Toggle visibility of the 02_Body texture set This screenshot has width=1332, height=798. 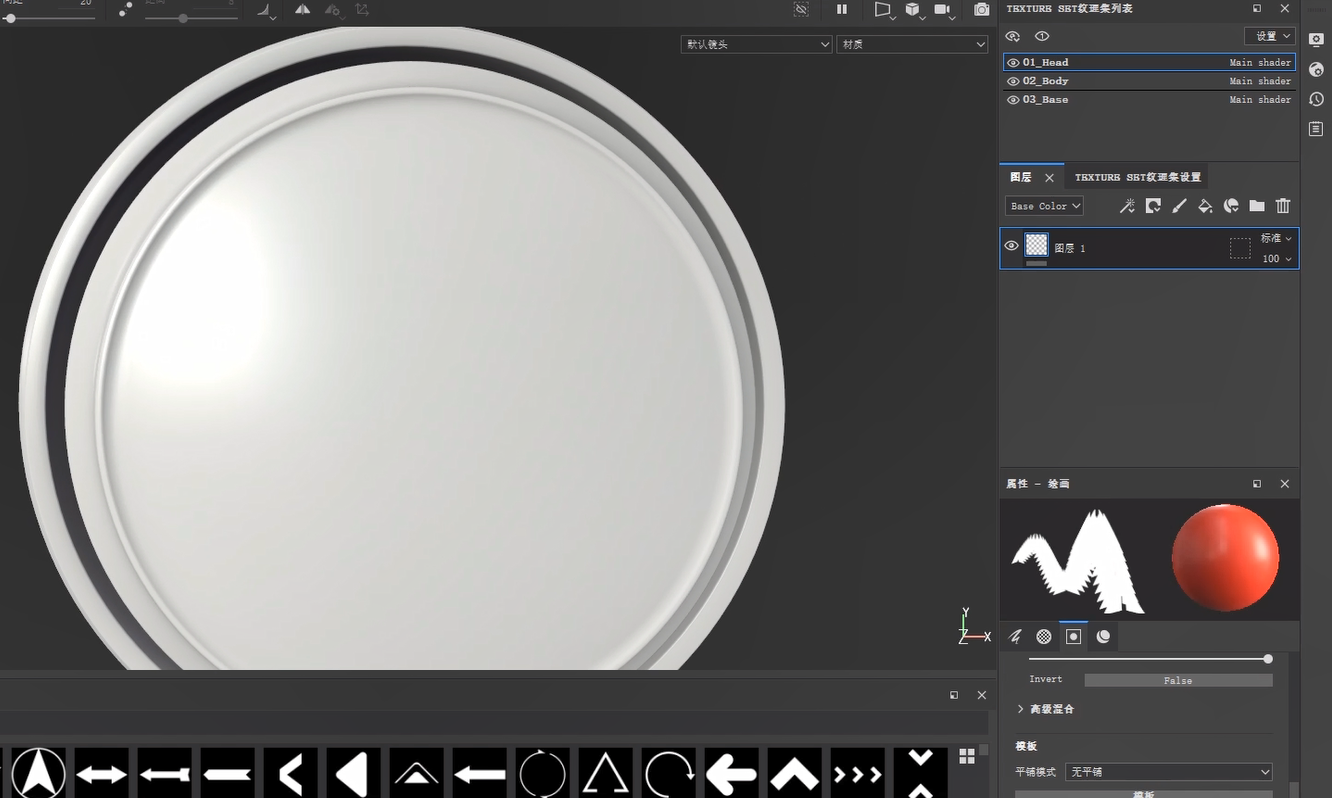click(1012, 81)
